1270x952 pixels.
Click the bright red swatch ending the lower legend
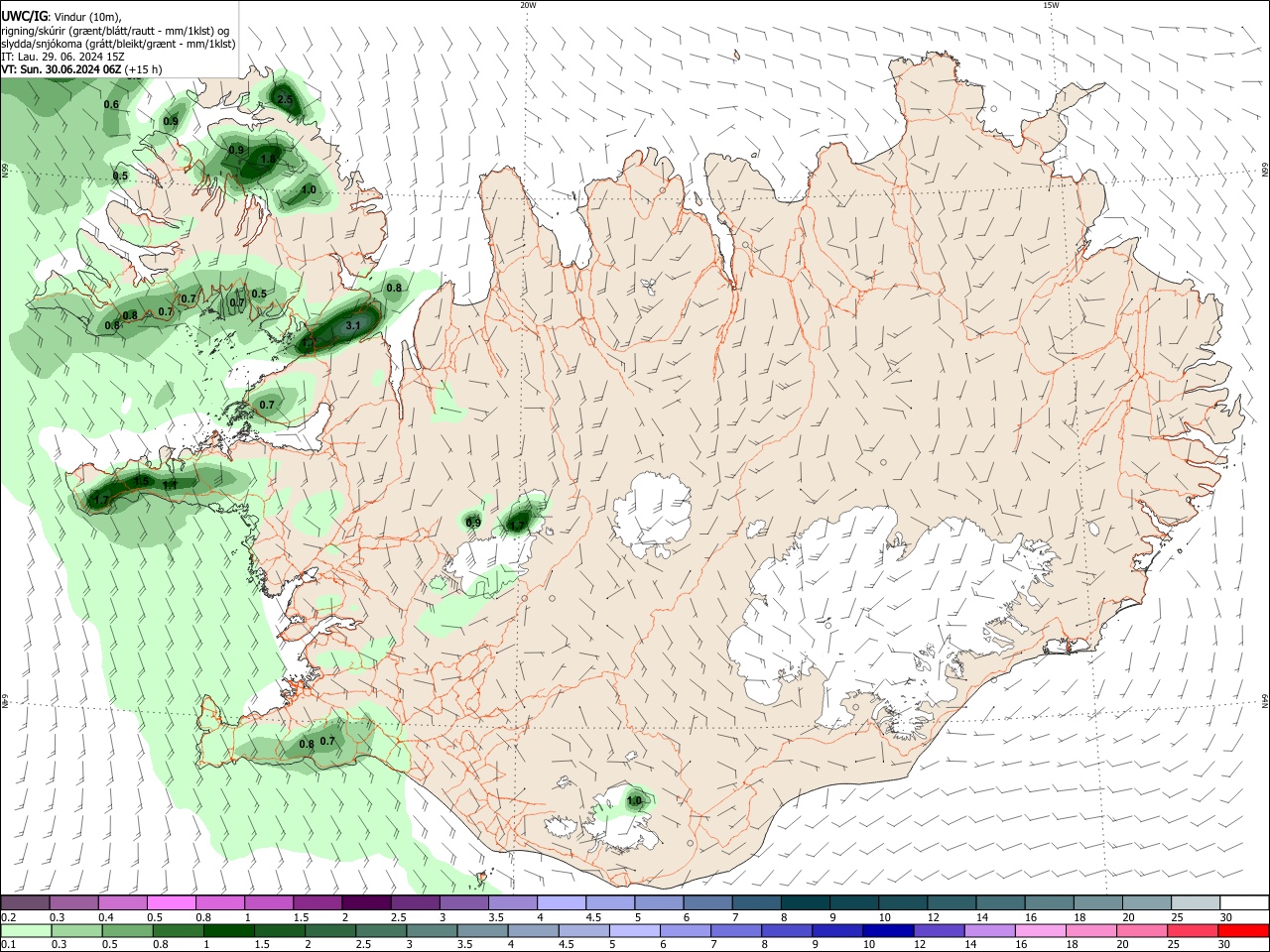click(x=1244, y=930)
